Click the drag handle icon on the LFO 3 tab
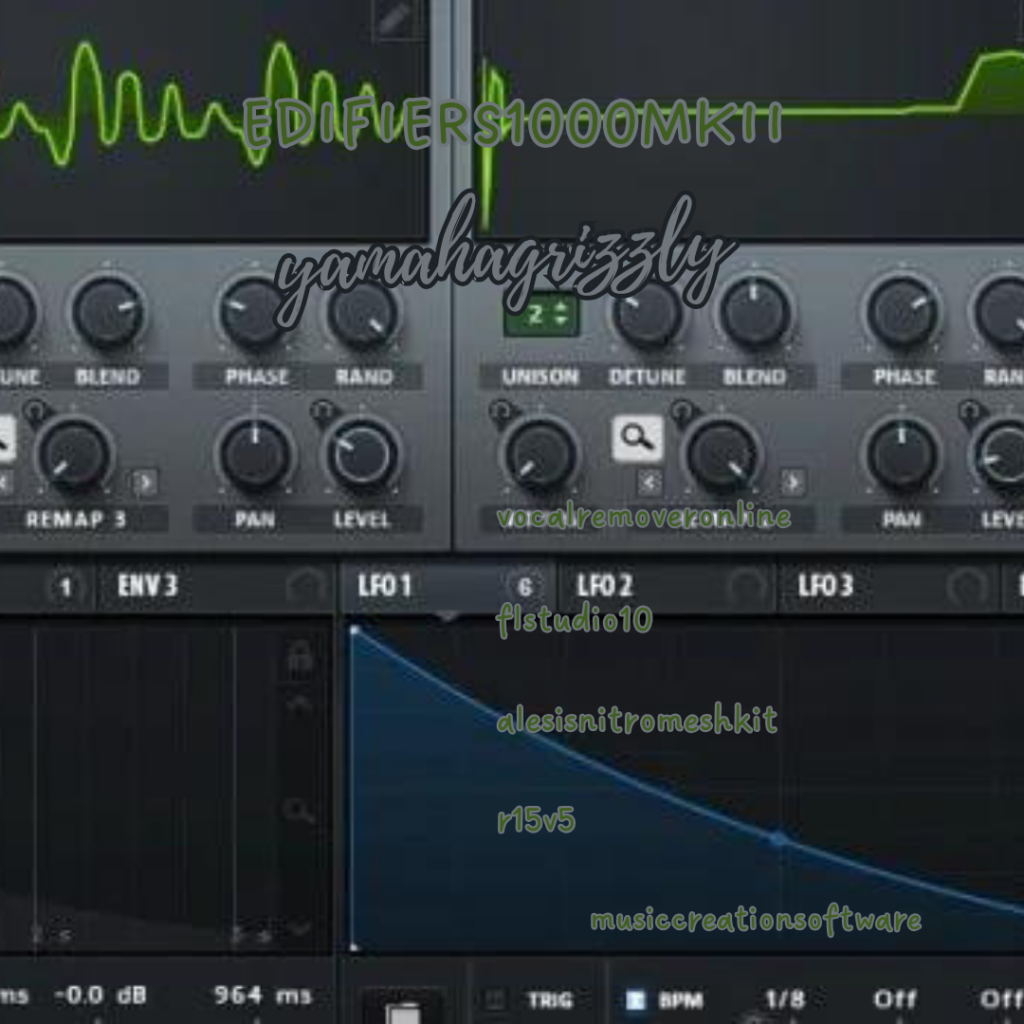This screenshot has height=1024, width=1024. [968, 585]
